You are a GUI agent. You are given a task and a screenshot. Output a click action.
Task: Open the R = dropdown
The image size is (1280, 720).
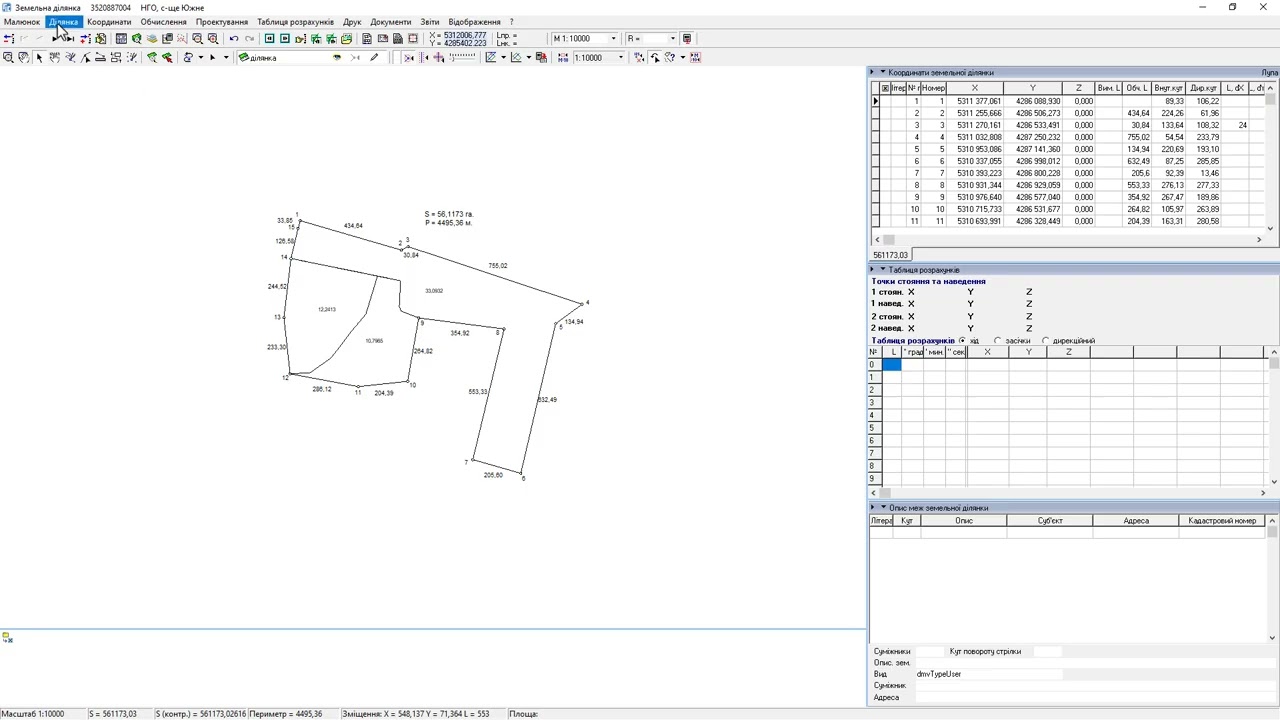point(673,39)
